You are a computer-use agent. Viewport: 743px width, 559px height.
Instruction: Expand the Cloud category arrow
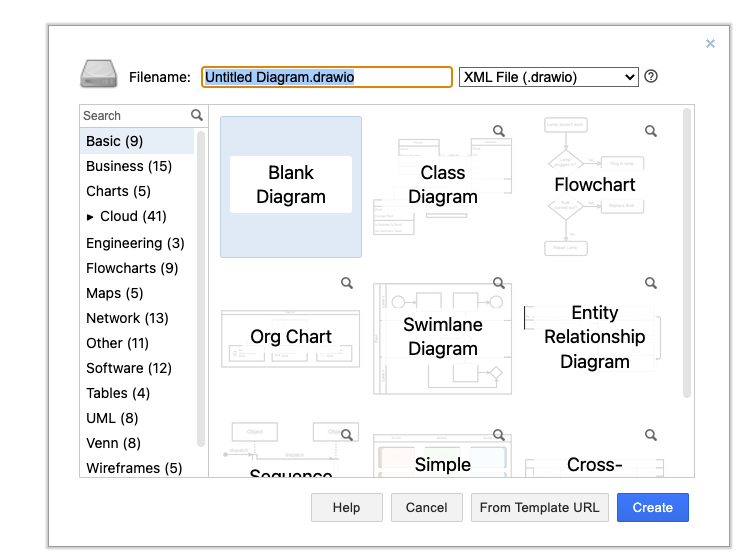[91, 217]
